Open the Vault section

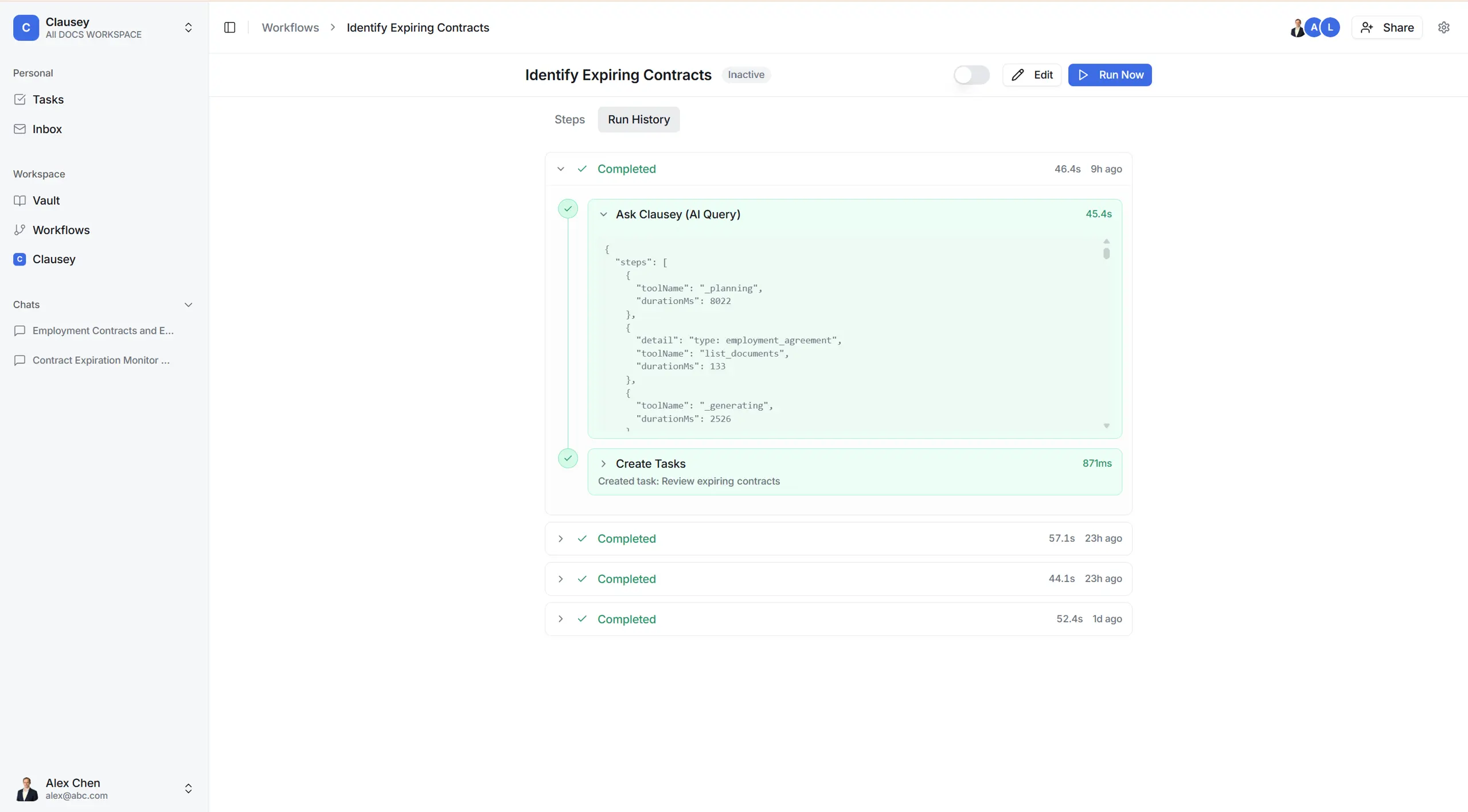point(45,200)
